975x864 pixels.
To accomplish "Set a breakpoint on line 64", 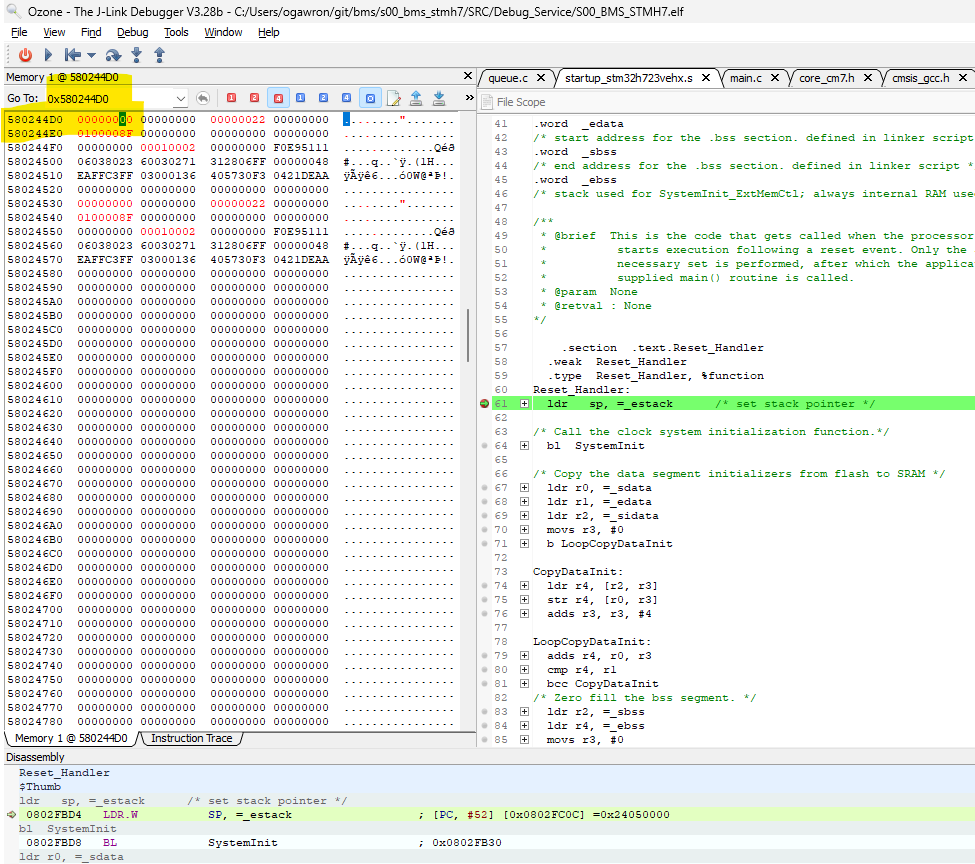I will (484, 446).
